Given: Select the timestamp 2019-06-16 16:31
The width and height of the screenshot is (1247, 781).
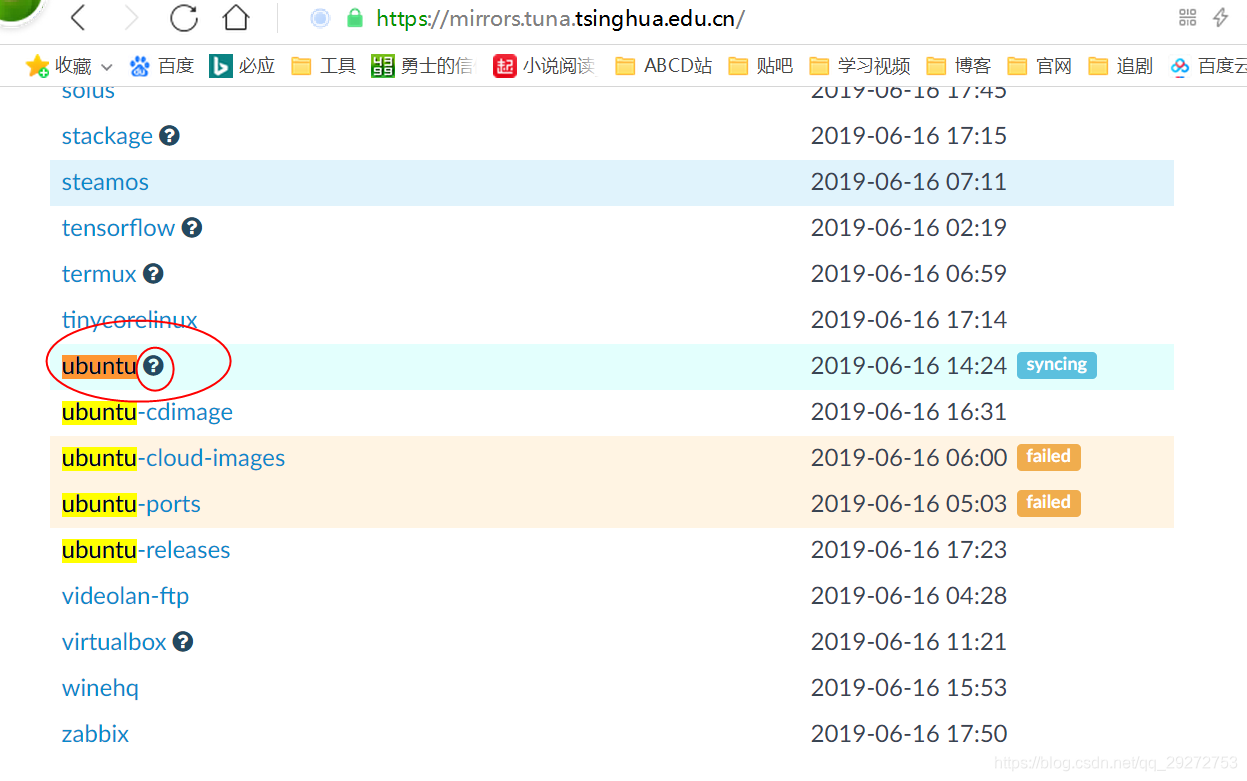Looking at the screenshot, I should point(909,412).
